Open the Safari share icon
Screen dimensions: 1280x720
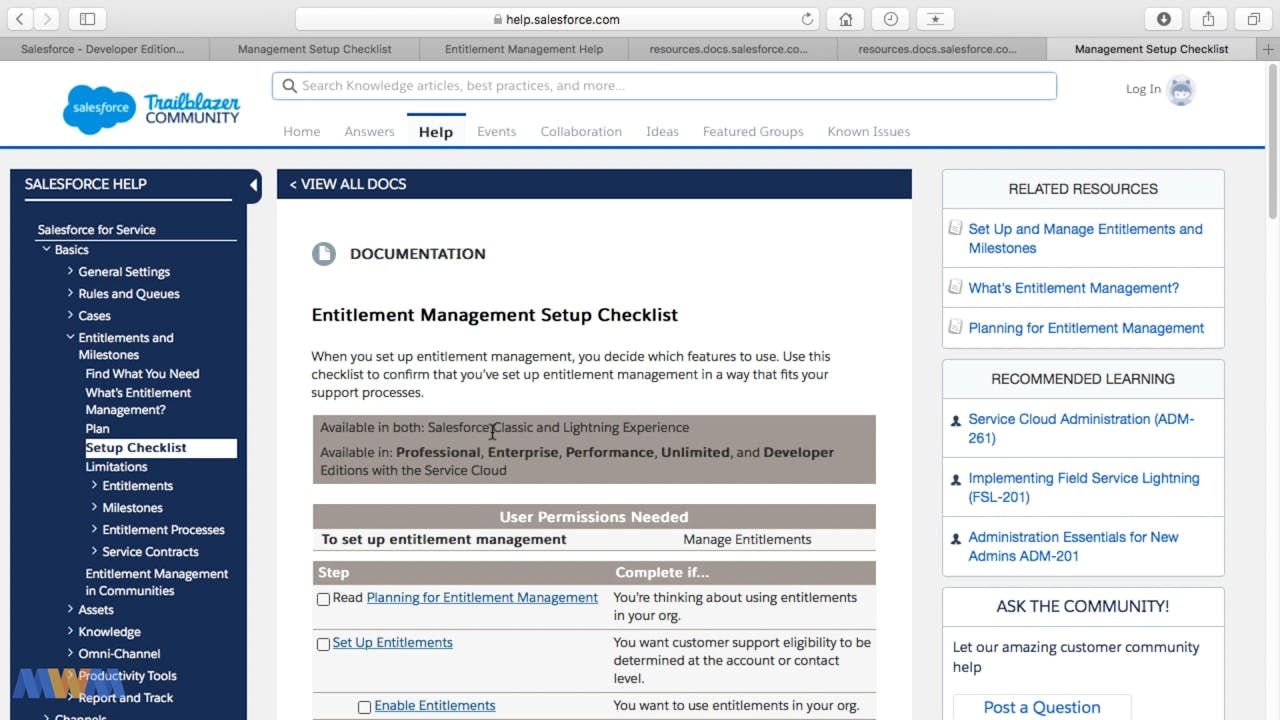tap(1208, 19)
